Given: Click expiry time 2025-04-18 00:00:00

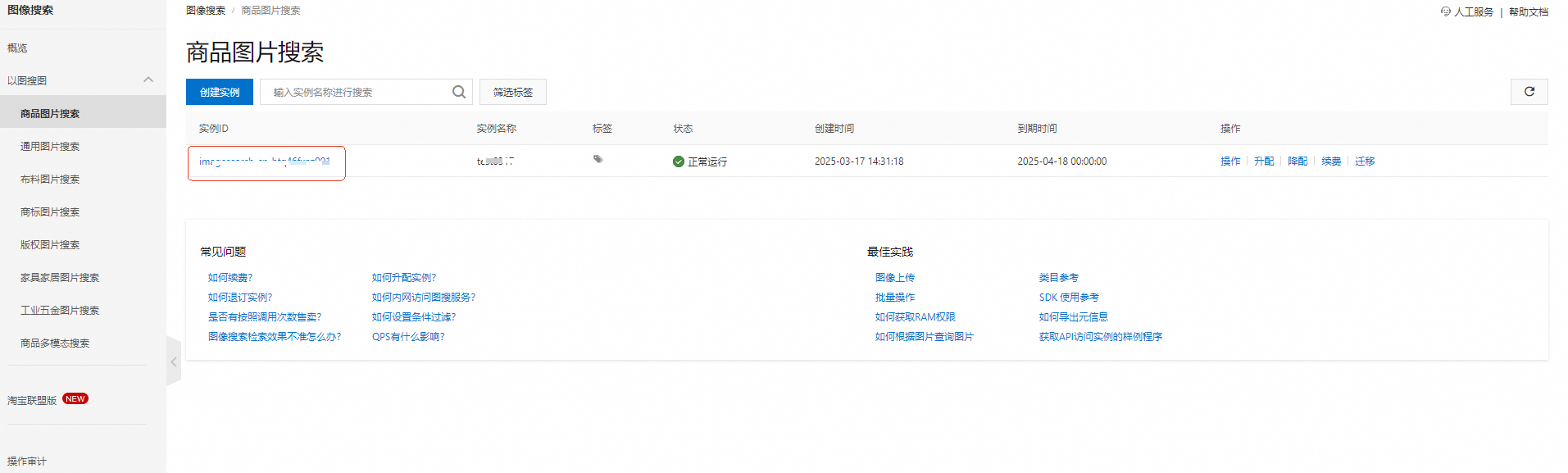Looking at the screenshot, I should click(1062, 161).
